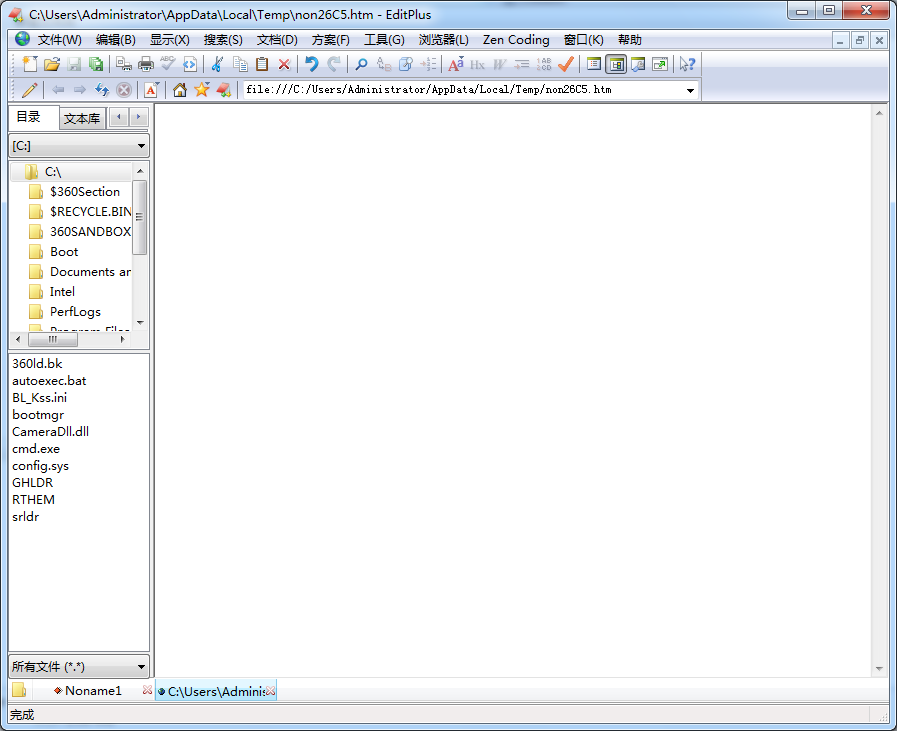
Task: Click the Print icon in toolbar
Action: pyautogui.click(x=146, y=64)
